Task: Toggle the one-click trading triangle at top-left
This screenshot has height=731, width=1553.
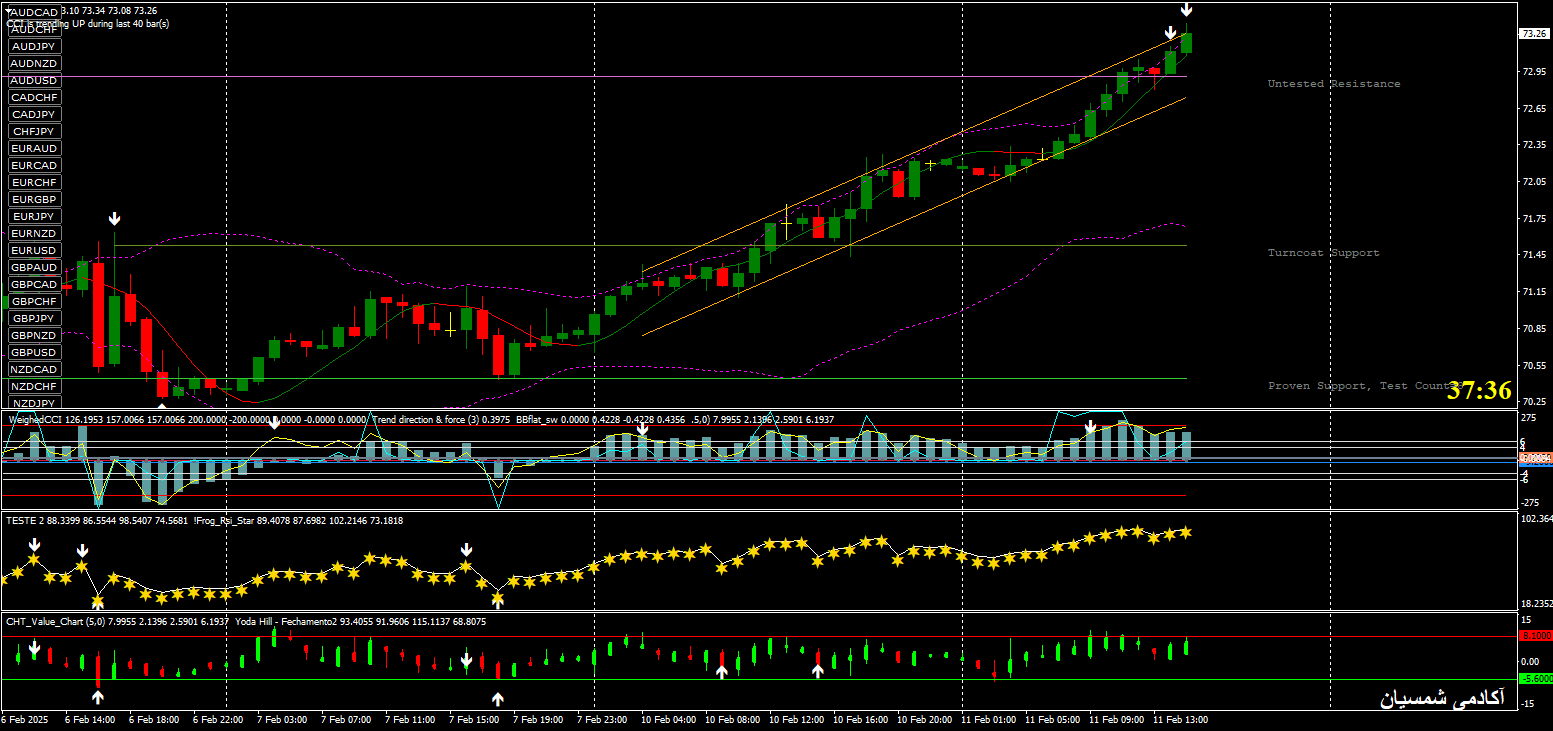Action: 8,11
